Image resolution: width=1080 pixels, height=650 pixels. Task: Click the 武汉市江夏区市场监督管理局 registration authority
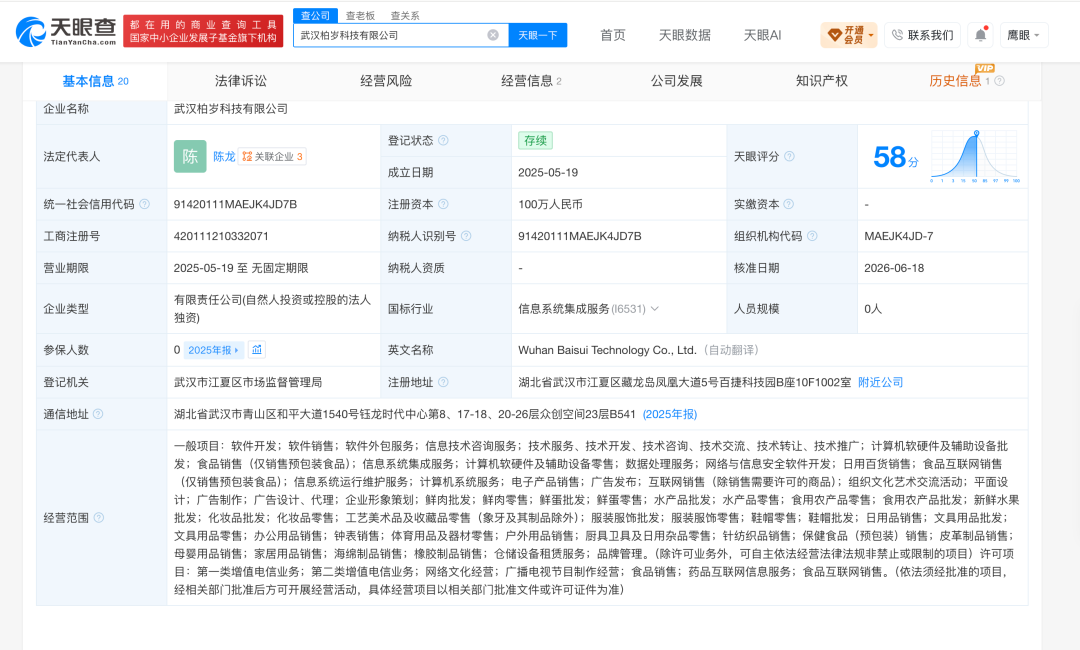point(248,382)
